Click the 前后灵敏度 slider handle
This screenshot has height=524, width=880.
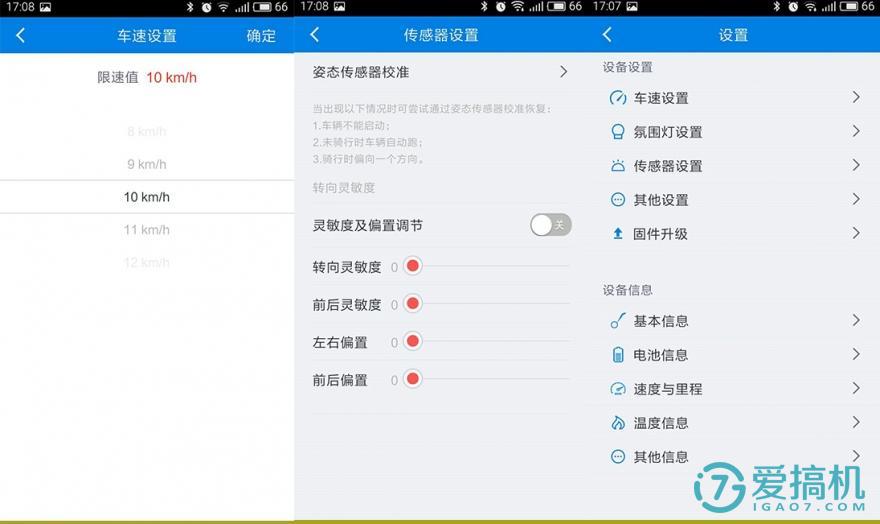(412, 304)
